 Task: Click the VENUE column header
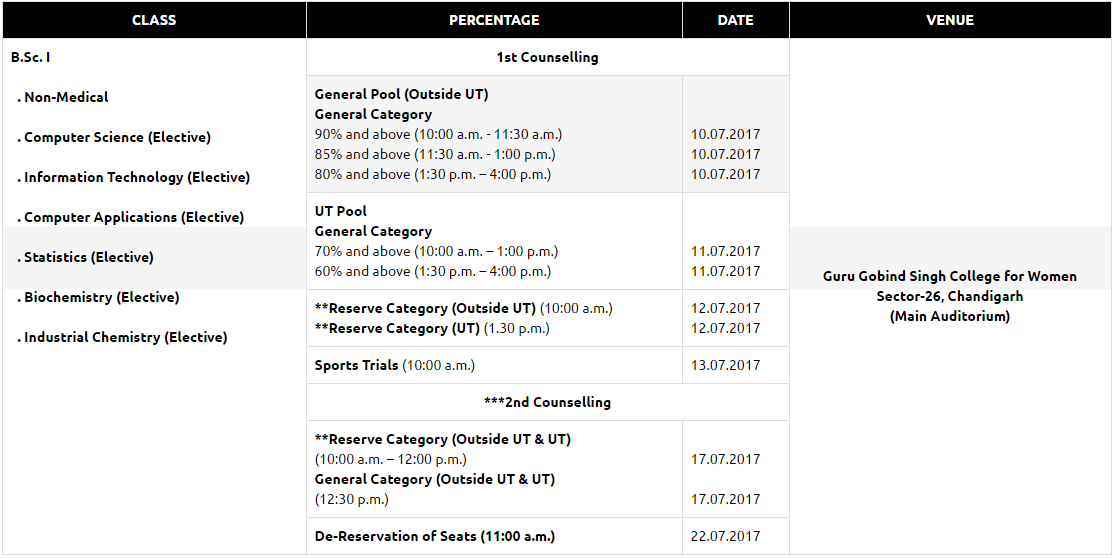click(x=950, y=20)
